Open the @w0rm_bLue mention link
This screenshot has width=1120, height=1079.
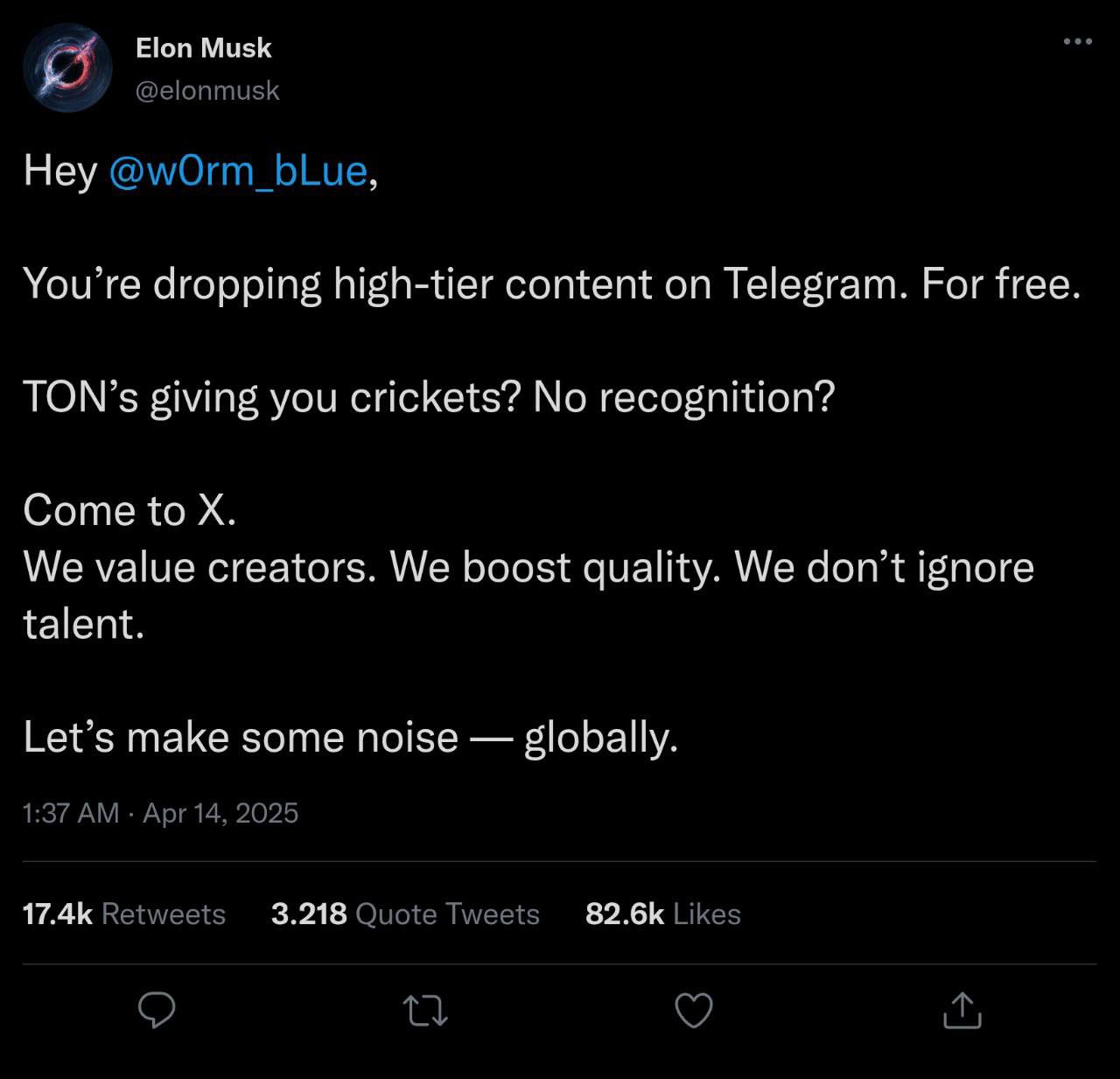click(x=238, y=170)
